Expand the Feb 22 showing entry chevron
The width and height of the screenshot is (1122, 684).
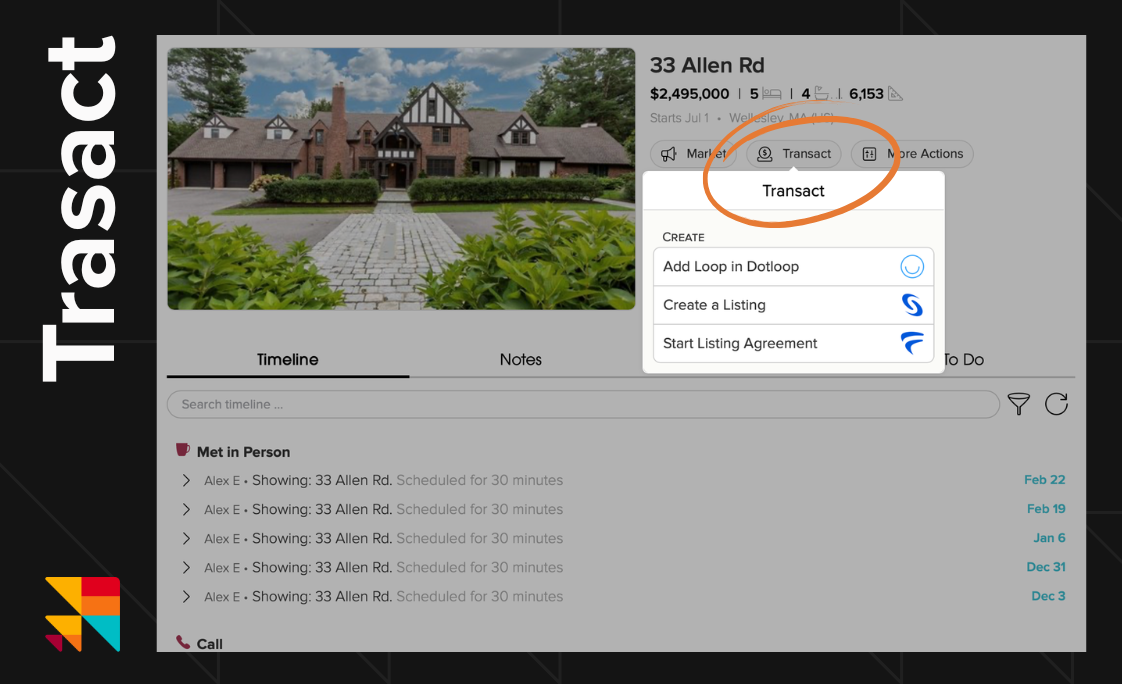point(186,480)
